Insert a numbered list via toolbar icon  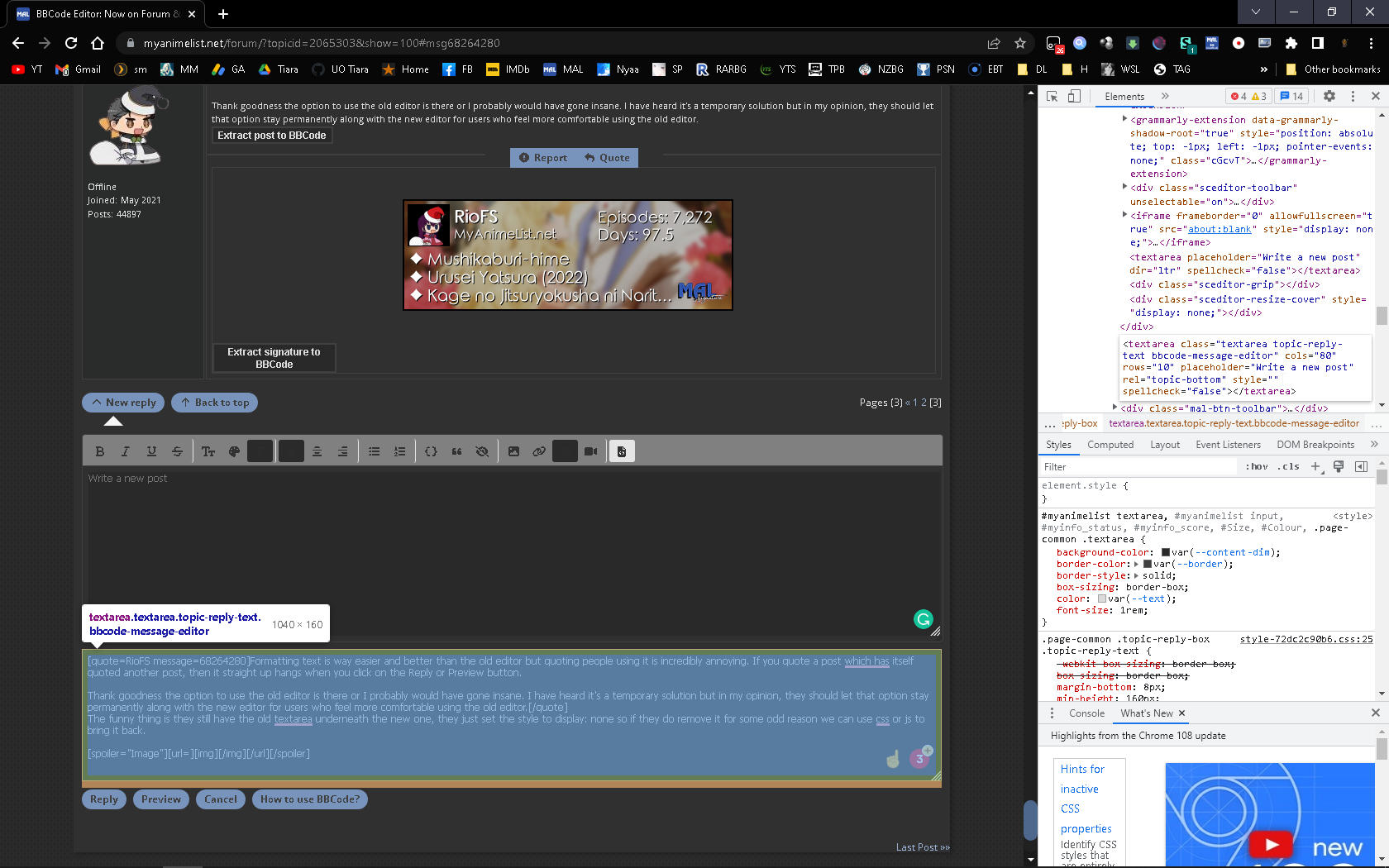pyautogui.click(x=400, y=451)
